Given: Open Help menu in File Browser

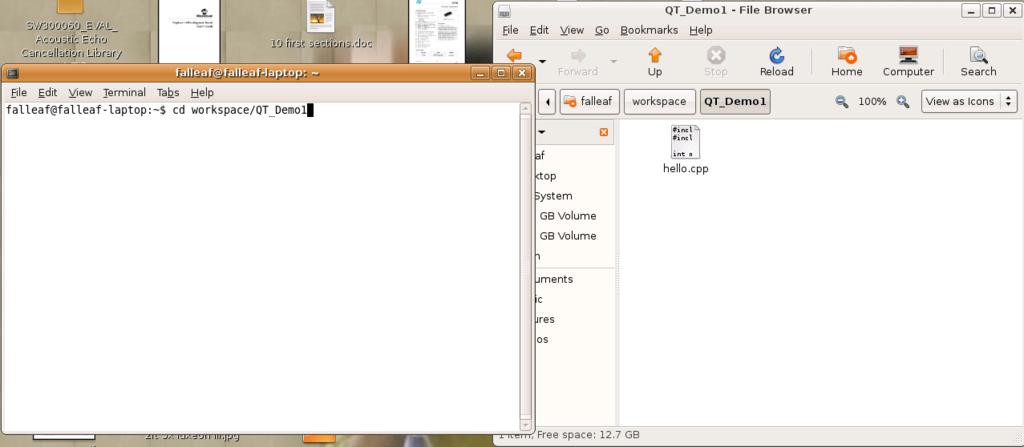Looking at the screenshot, I should click(701, 30).
